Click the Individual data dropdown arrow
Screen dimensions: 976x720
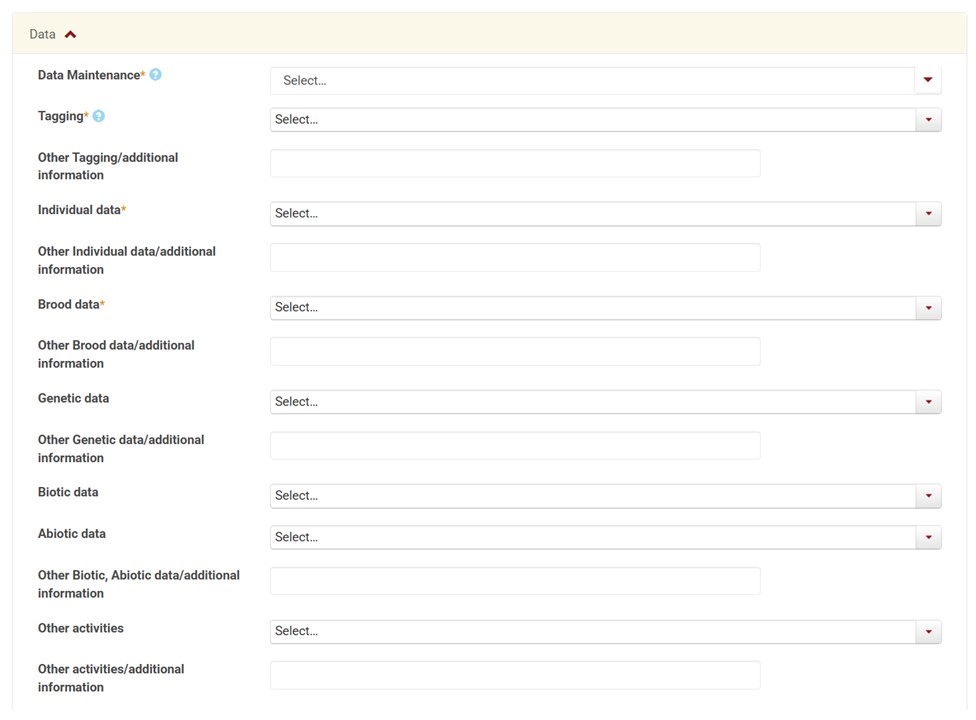point(928,214)
